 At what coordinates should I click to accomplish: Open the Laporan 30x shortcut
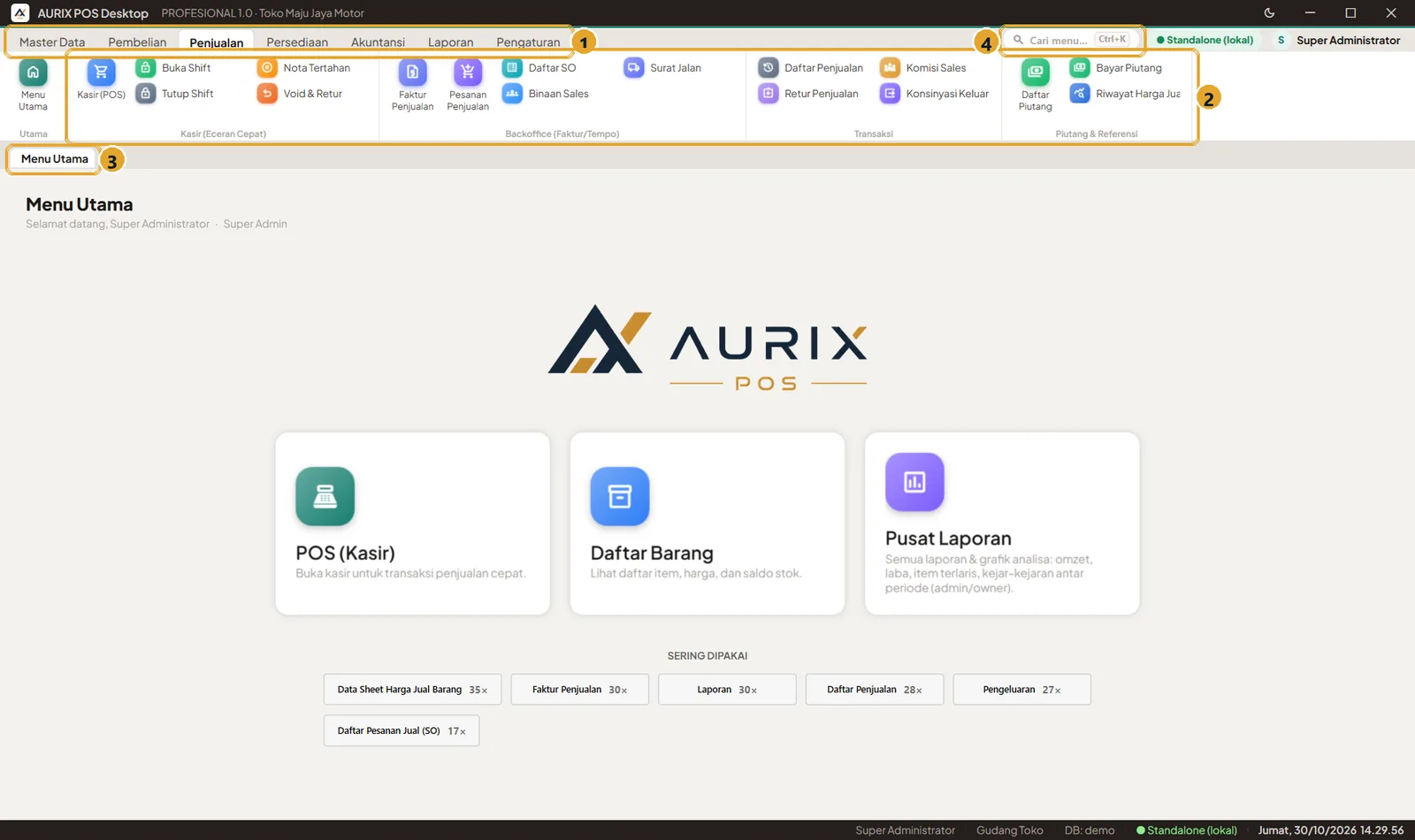coord(727,690)
